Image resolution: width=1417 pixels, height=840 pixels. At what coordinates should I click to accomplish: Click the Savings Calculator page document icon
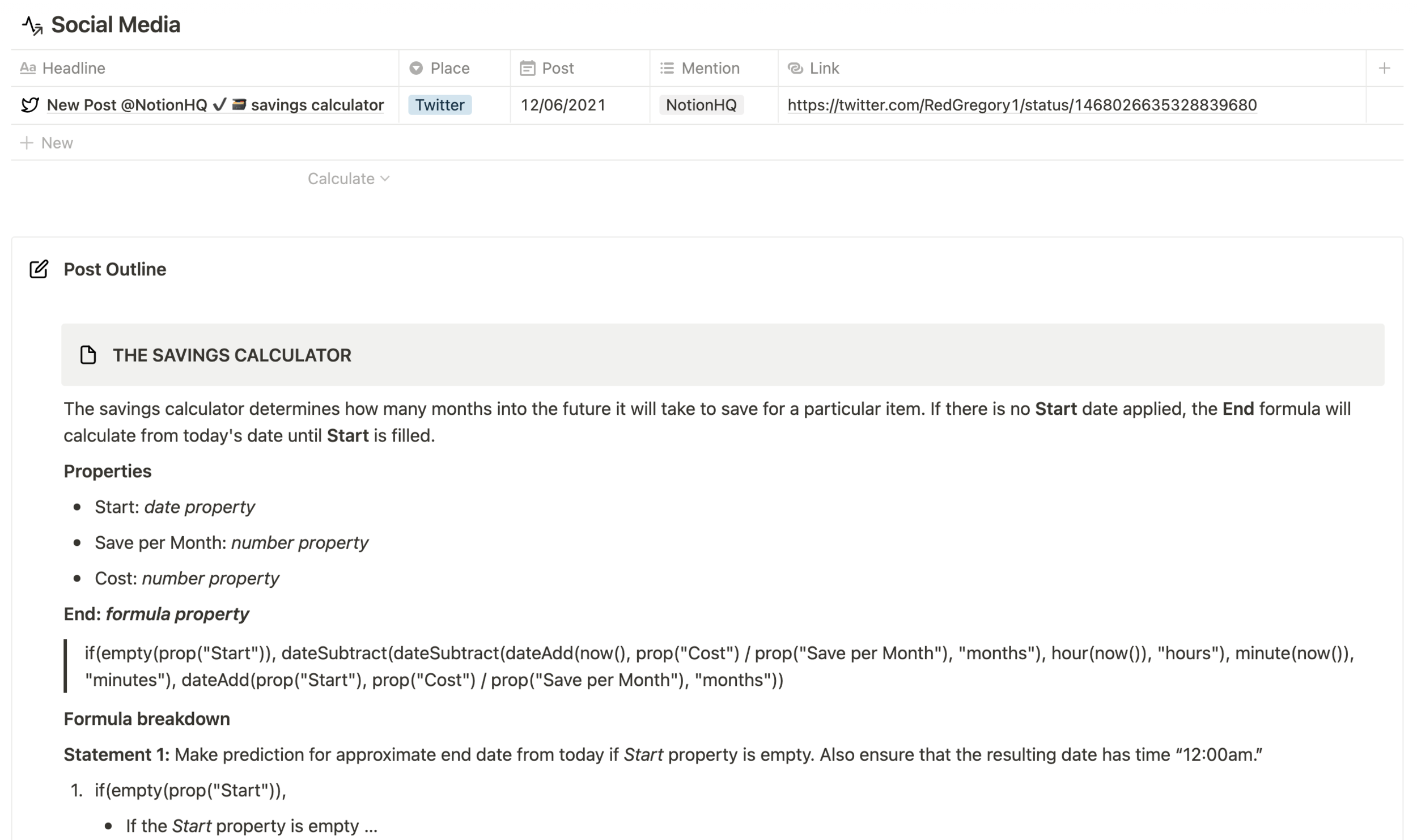pos(88,355)
